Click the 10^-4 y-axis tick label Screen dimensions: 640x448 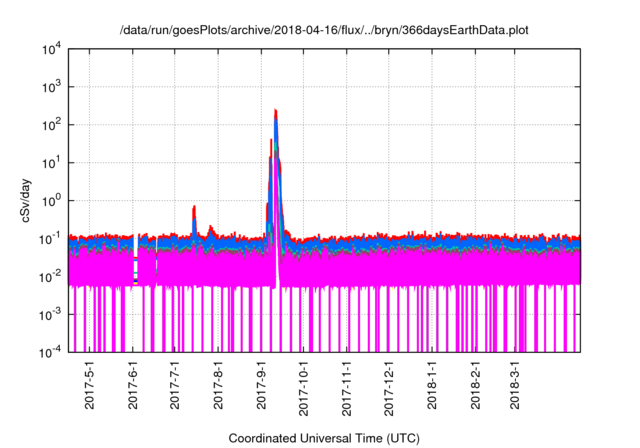[50, 352]
